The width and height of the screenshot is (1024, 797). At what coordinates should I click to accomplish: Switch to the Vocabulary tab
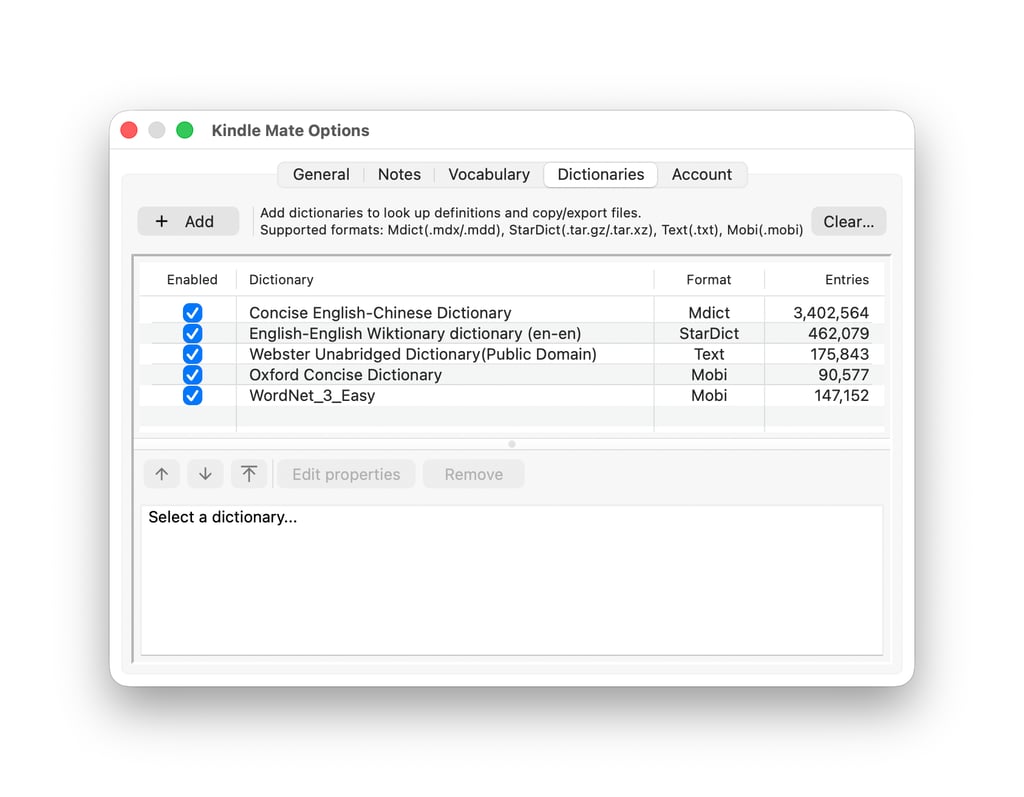point(488,174)
